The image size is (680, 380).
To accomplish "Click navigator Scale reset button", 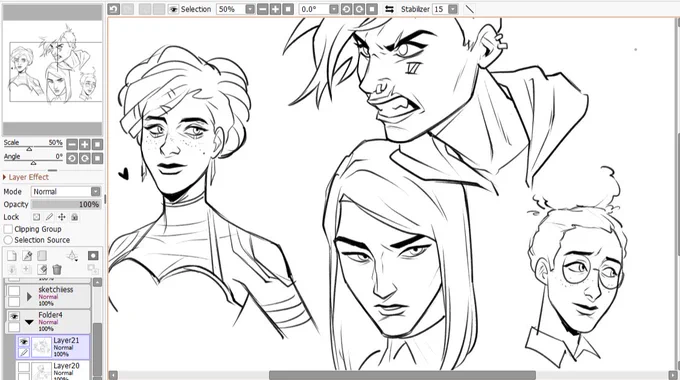I will (98, 144).
